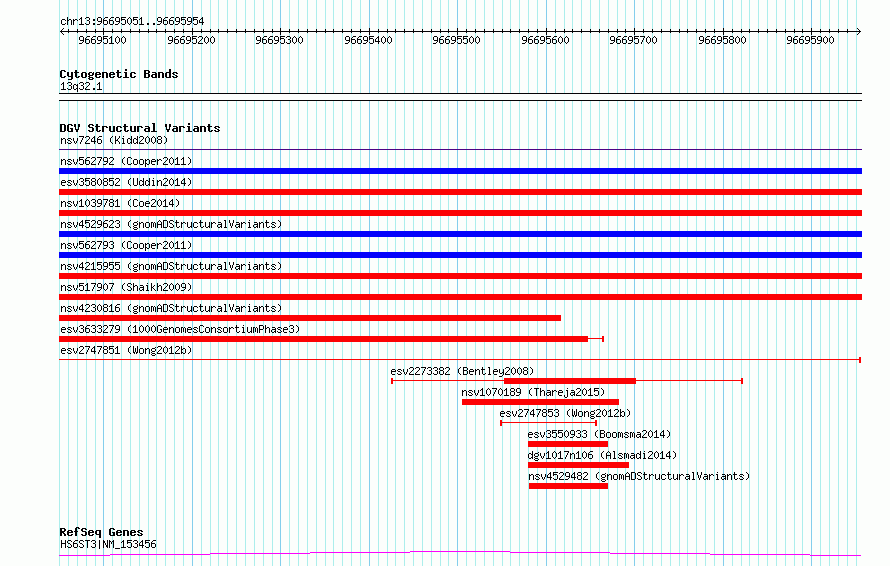Select the blue bar under nsv562793
The width and height of the screenshot is (890, 566).
click(460, 255)
